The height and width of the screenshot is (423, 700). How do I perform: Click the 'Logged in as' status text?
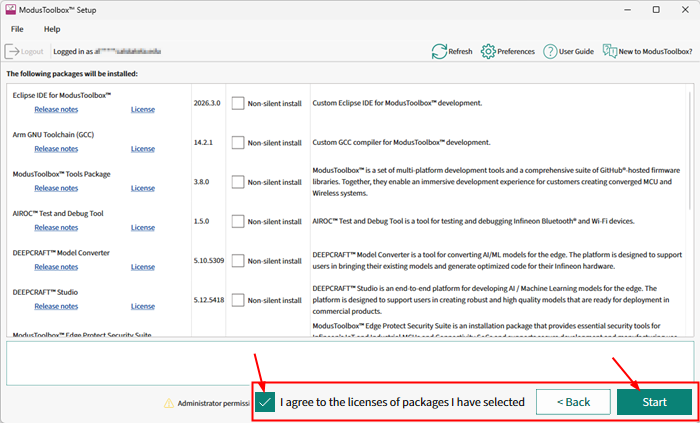107,51
